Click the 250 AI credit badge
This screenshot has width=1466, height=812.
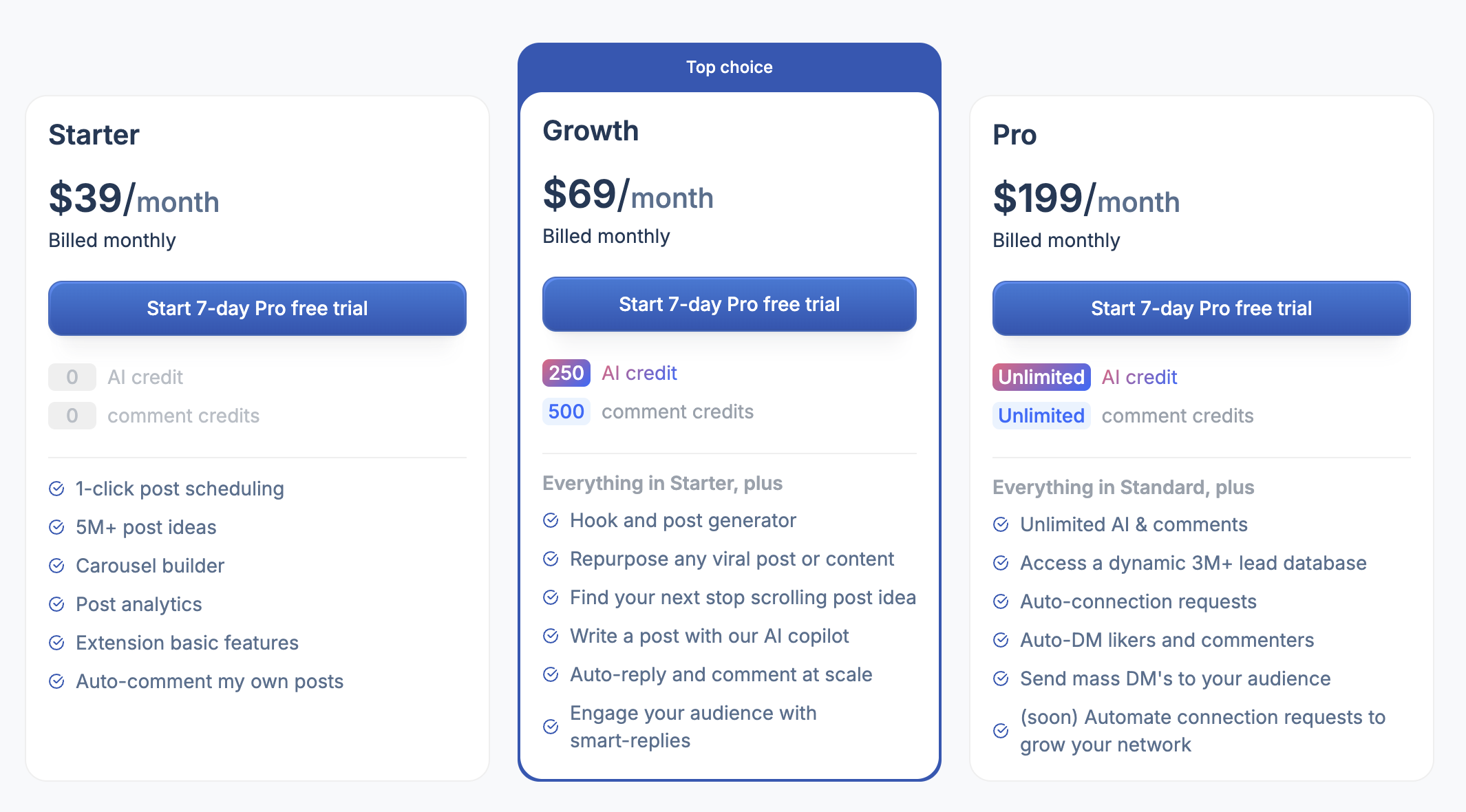coord(566,373)
